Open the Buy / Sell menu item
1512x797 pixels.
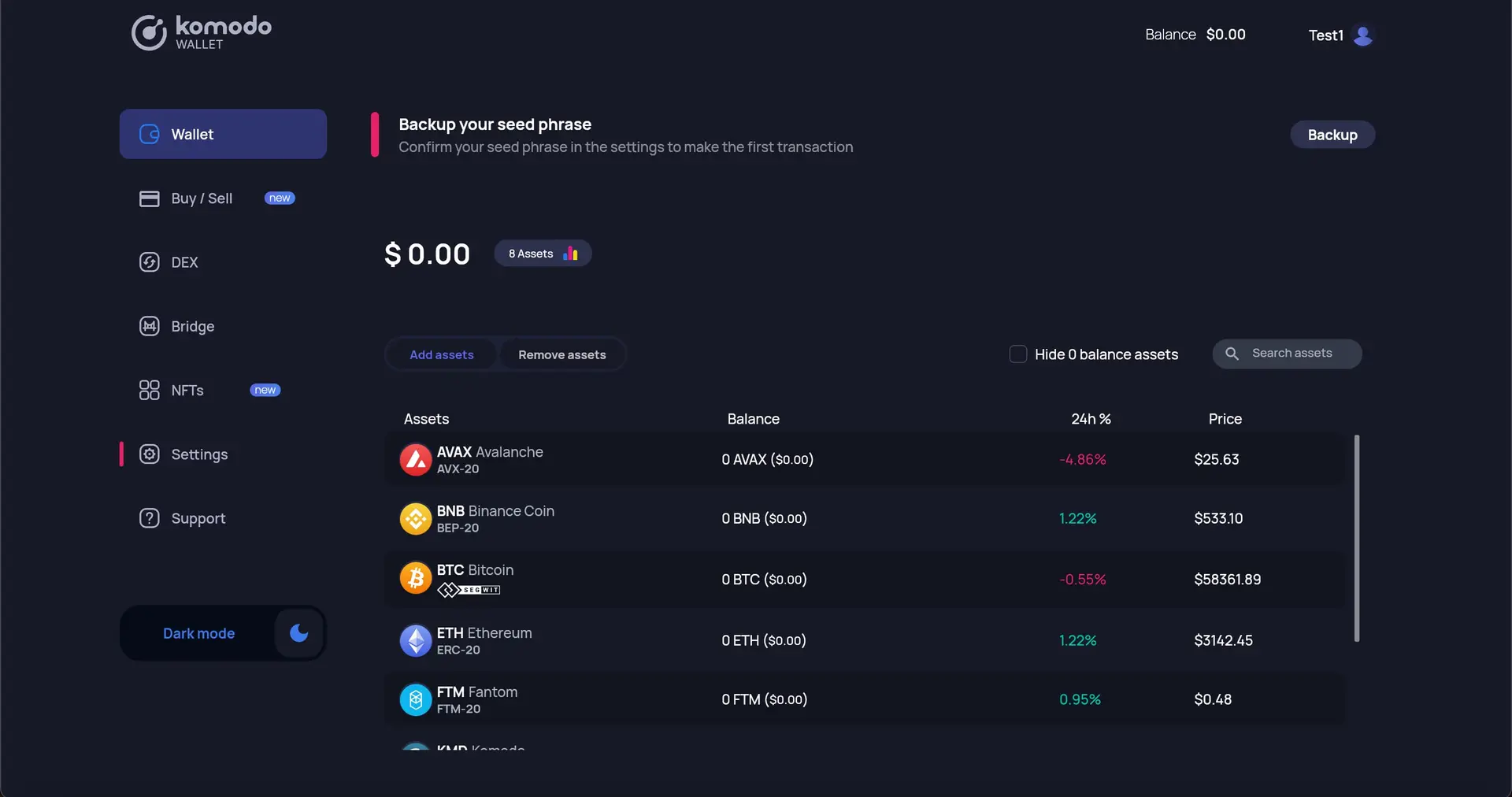click(x=202, y=198)
